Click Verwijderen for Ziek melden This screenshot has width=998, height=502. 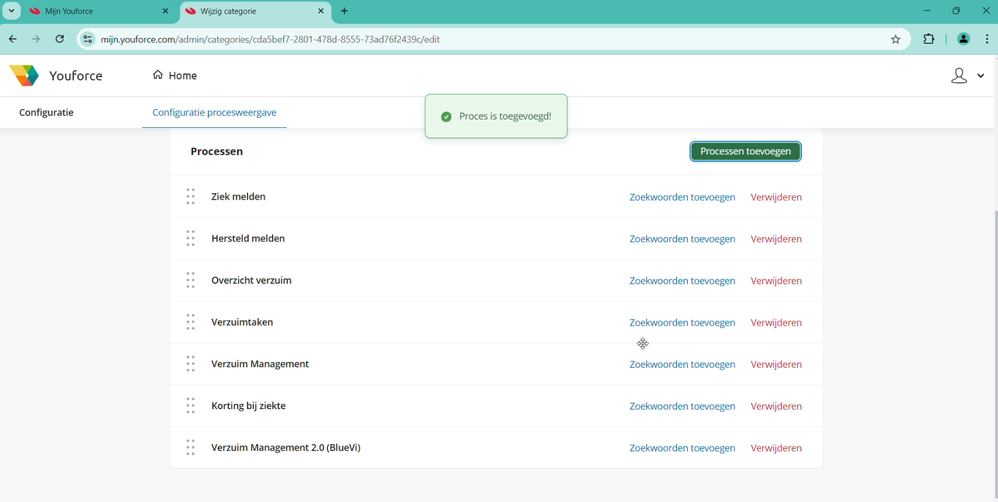(776, 197)
